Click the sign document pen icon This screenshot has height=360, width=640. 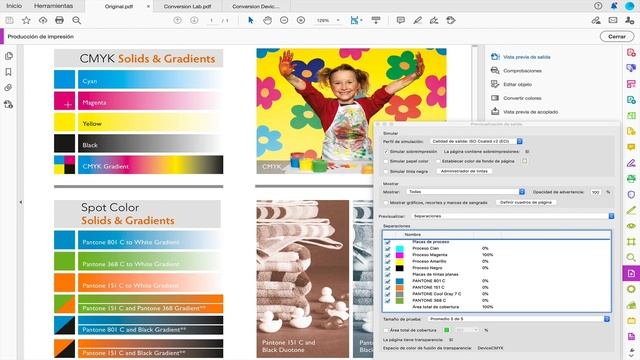434,20
